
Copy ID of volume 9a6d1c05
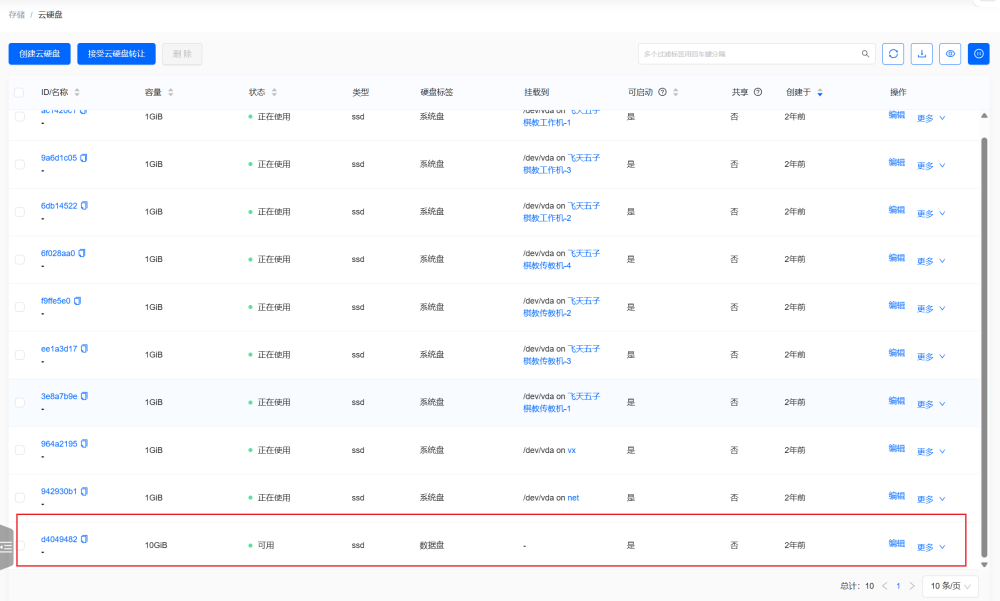click(x=84, y=158)
